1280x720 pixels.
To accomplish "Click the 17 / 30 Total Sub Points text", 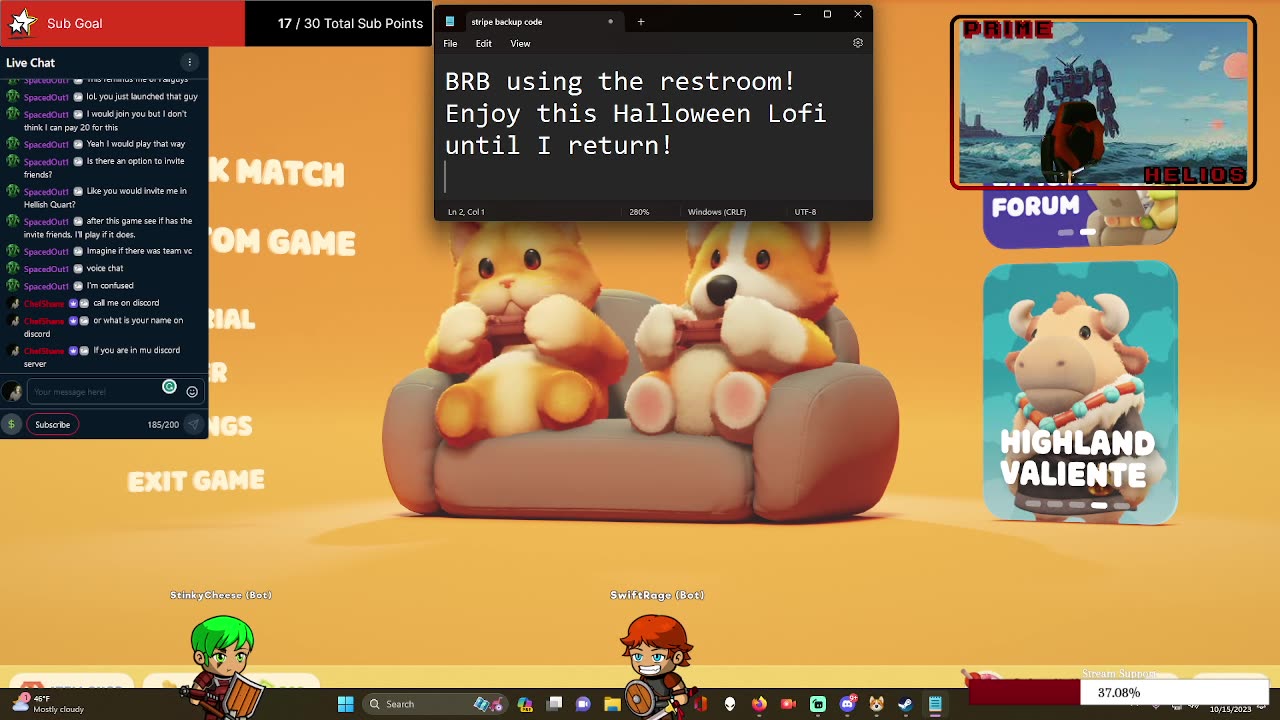I will (x=350, y=23).
